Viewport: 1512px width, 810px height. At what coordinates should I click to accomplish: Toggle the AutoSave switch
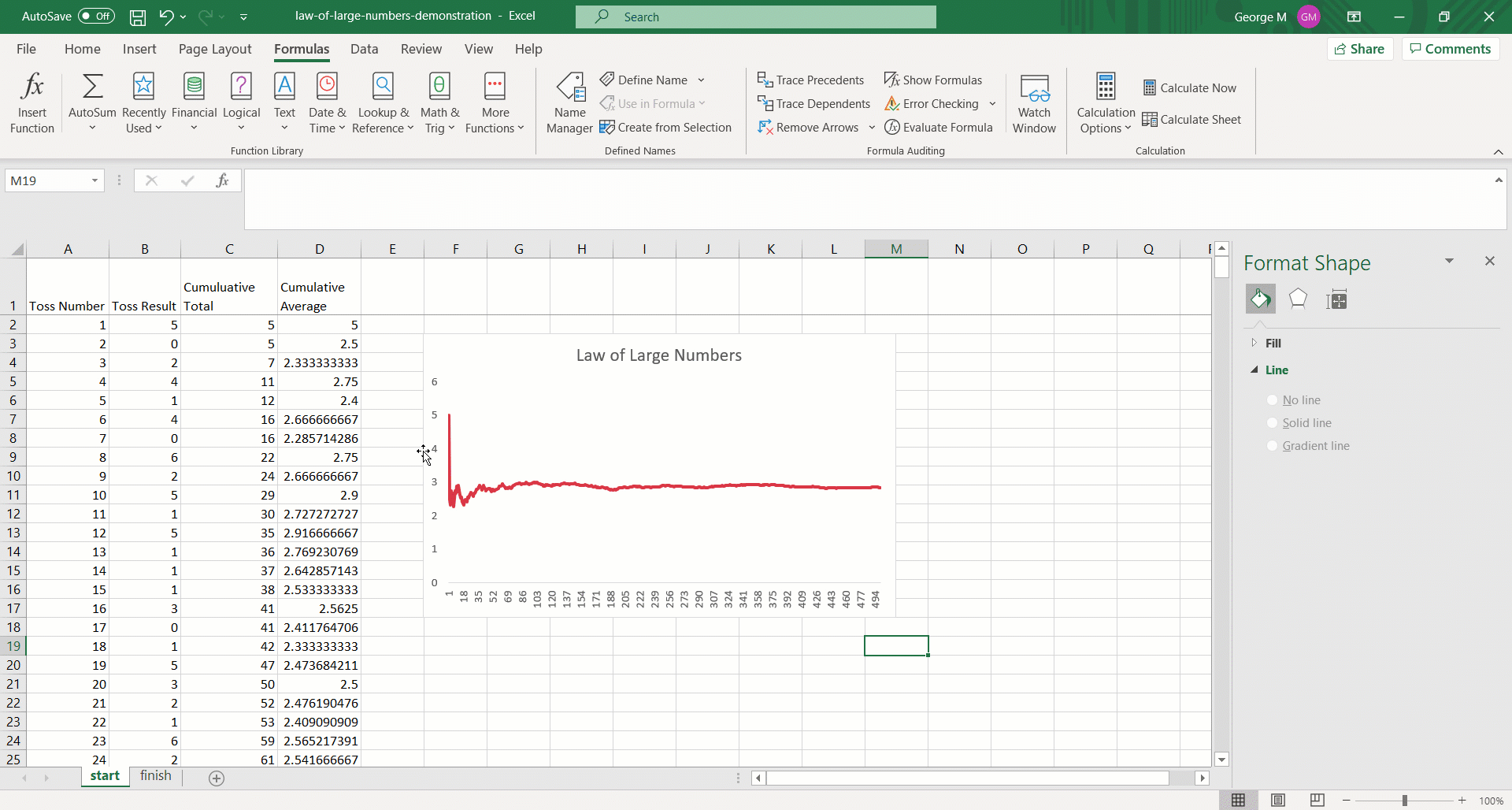(96, 17)
